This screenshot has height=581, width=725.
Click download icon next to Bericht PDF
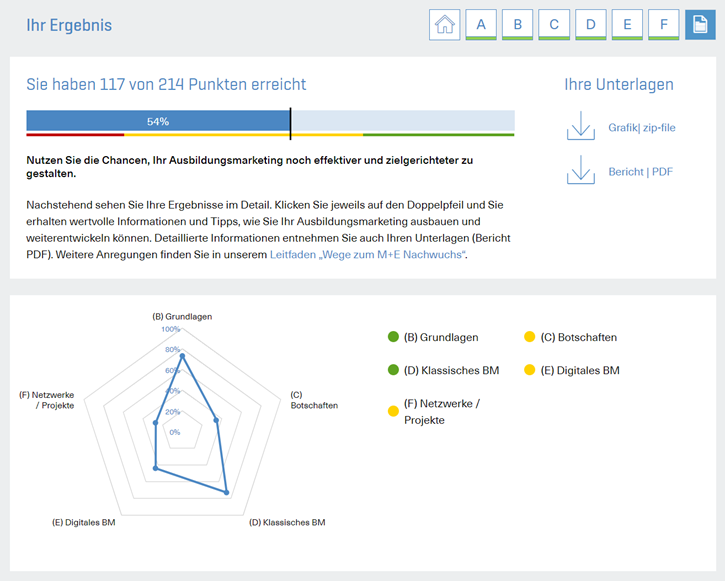[x=581, y=170]
